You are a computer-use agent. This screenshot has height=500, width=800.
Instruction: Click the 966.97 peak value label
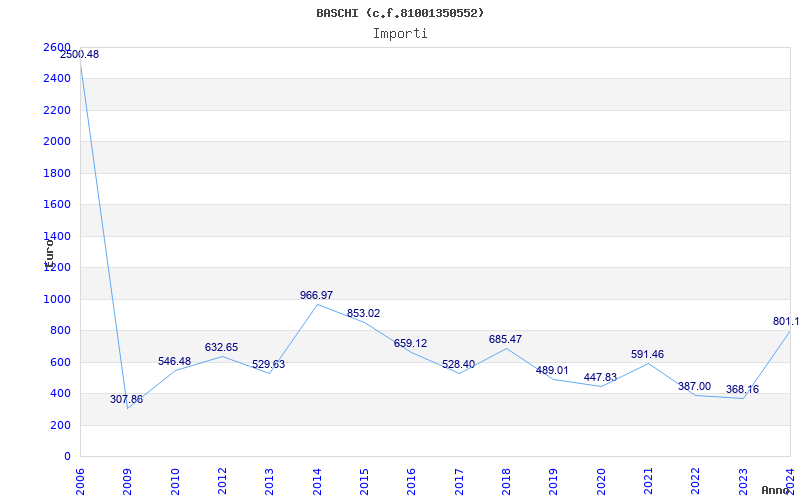tap(316, 295)
